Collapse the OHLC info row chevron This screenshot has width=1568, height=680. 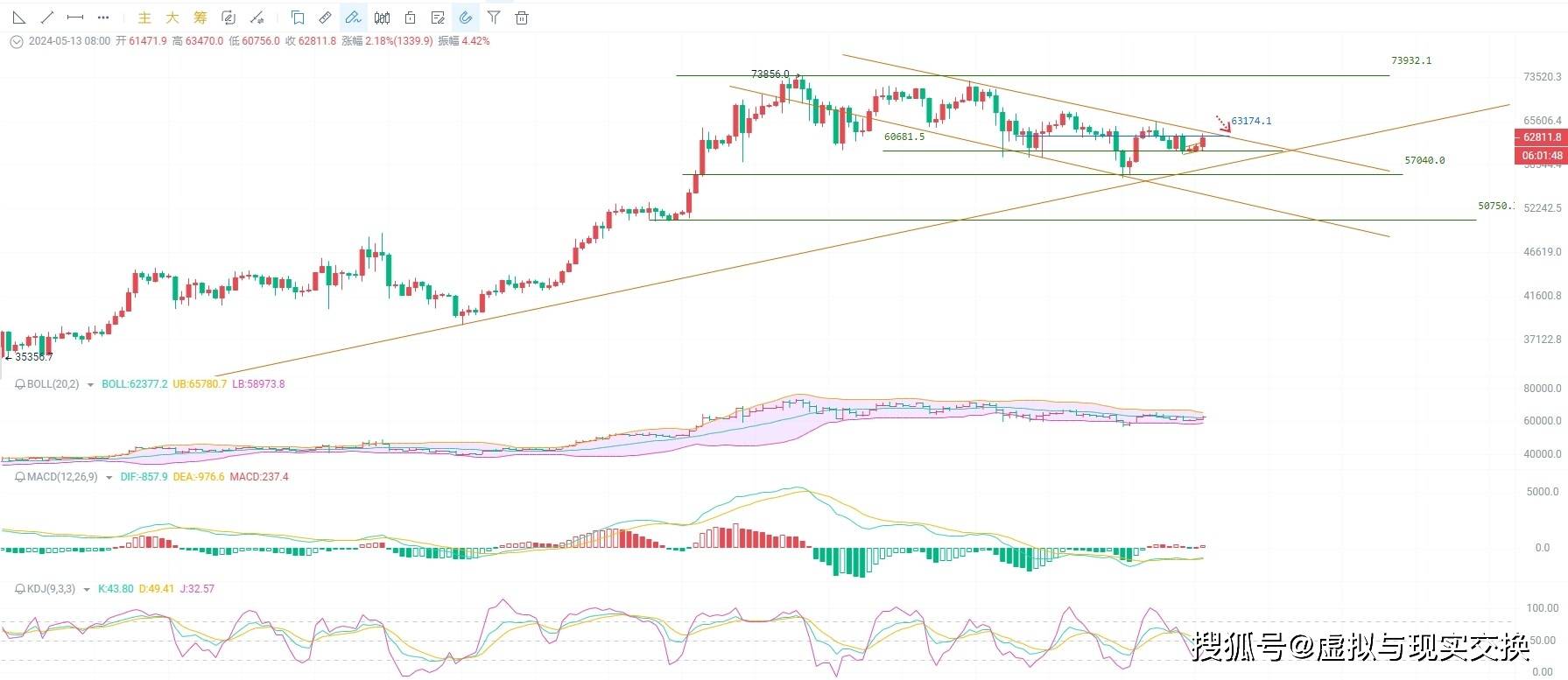16,41
